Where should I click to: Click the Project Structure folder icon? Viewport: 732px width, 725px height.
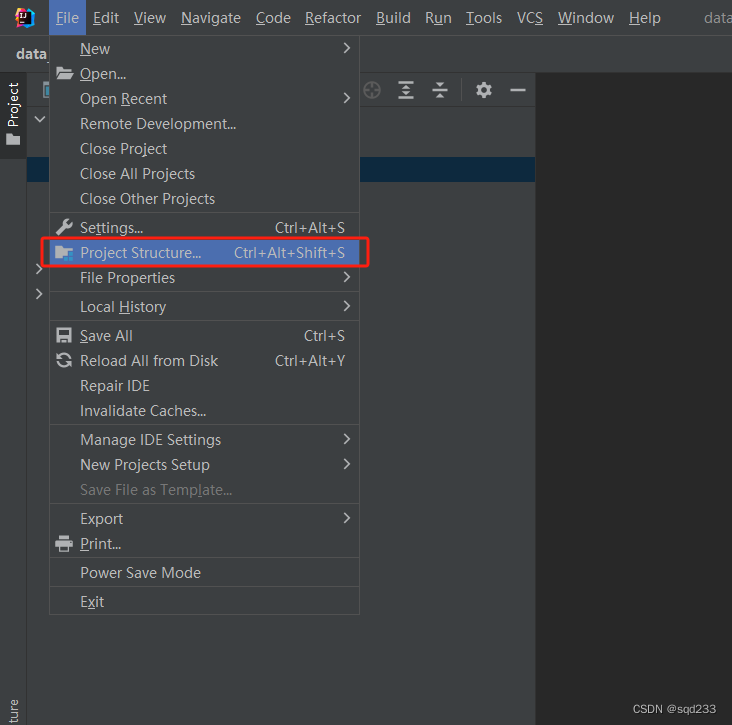64,253
